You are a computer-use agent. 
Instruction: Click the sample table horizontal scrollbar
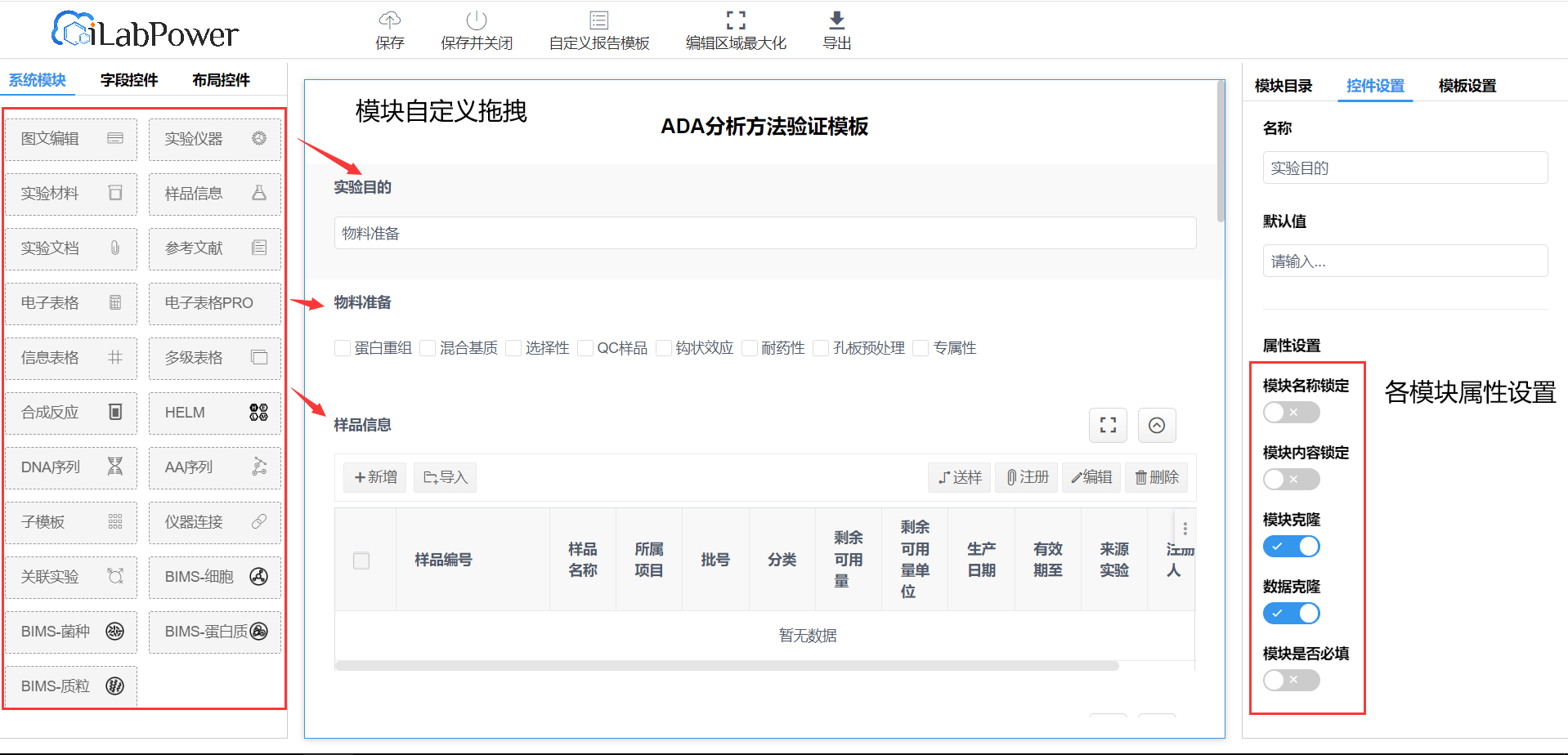point(727,666)
